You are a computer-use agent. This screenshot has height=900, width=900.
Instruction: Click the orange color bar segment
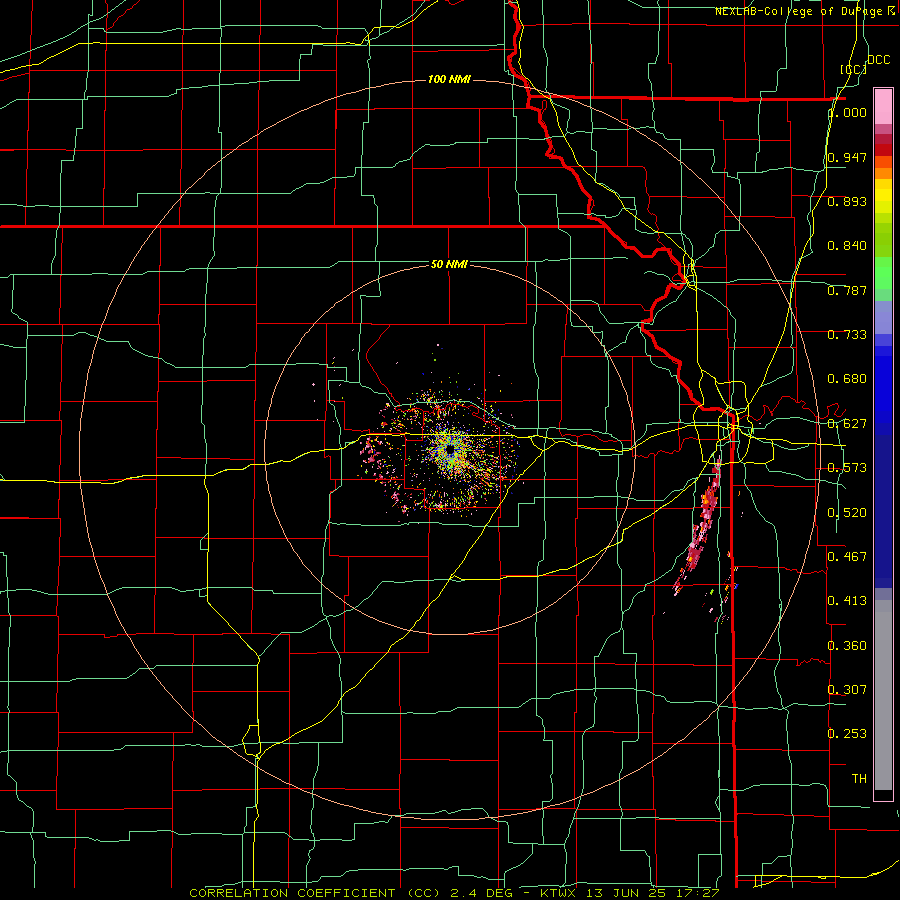point(883,173)
